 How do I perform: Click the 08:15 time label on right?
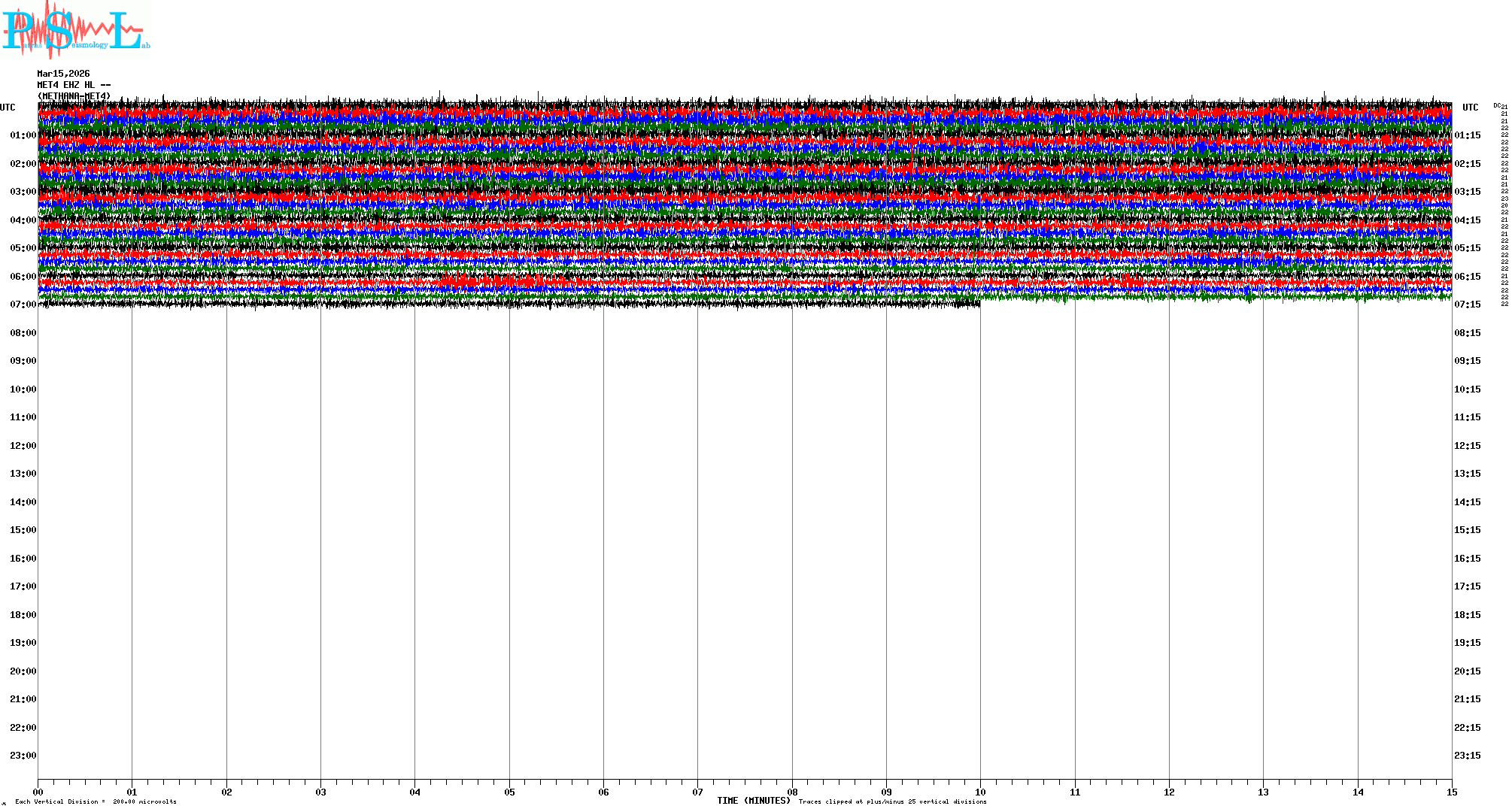point(1467,333)
